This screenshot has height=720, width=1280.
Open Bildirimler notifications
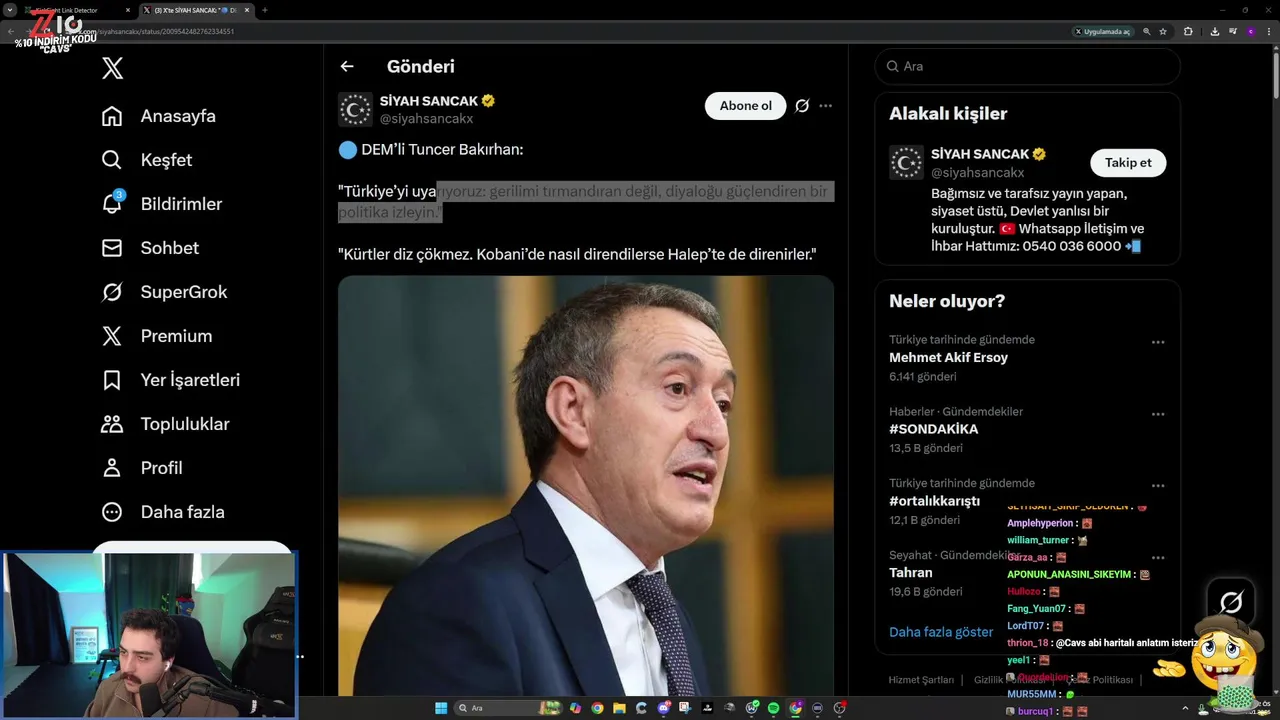click(x=162, y=204)
